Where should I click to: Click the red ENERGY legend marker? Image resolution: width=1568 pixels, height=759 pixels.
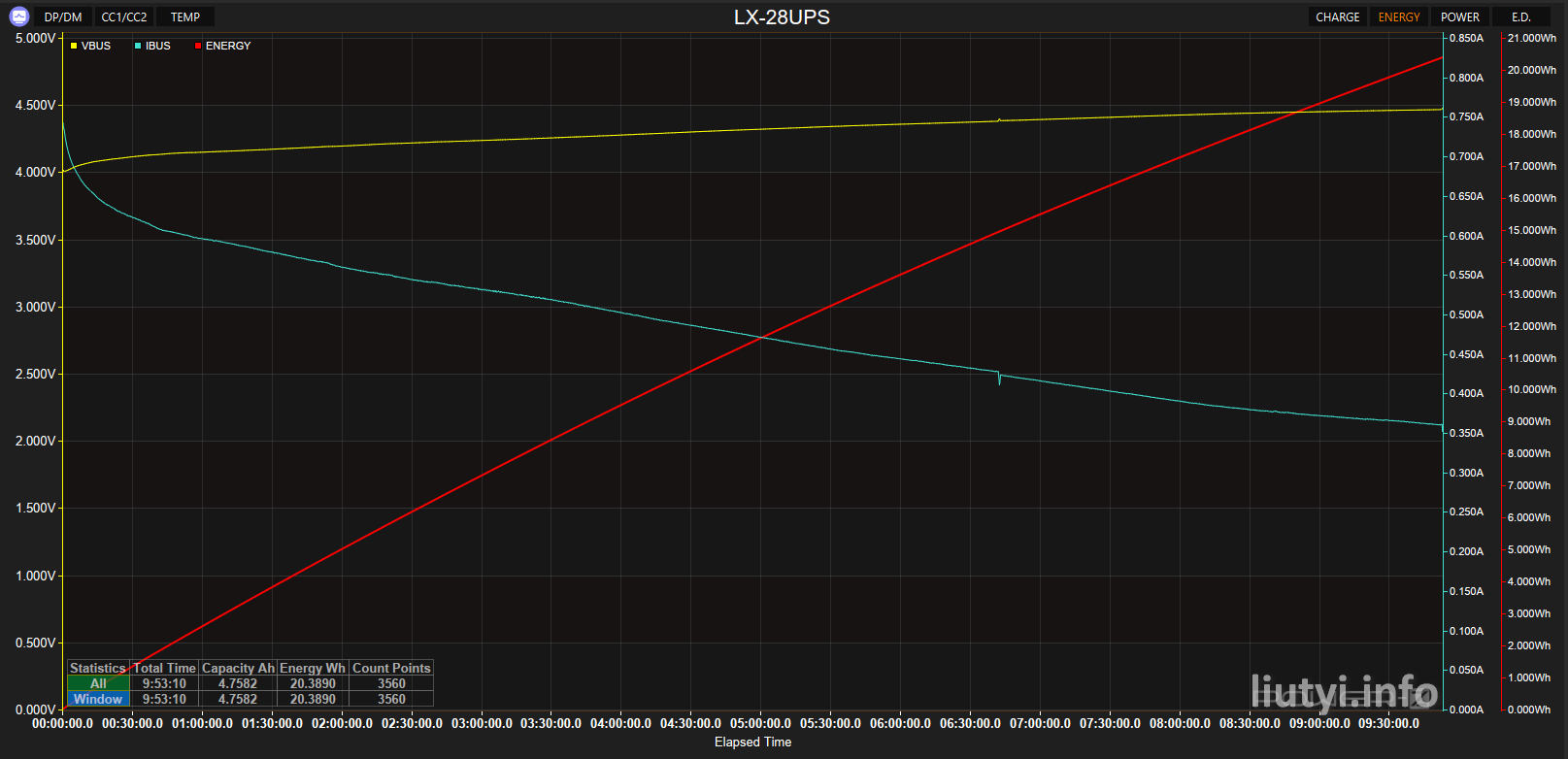(198, 46)
